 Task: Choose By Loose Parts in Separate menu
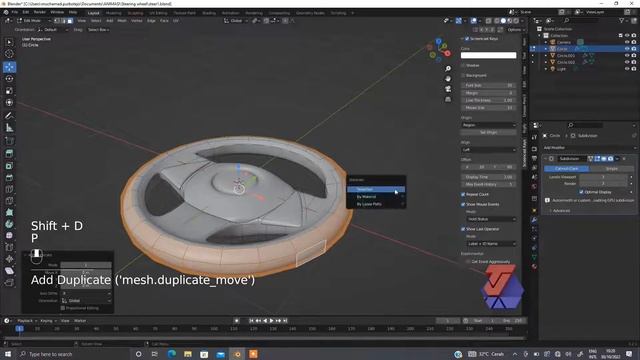pyautogui.click(x=376, y=204)
